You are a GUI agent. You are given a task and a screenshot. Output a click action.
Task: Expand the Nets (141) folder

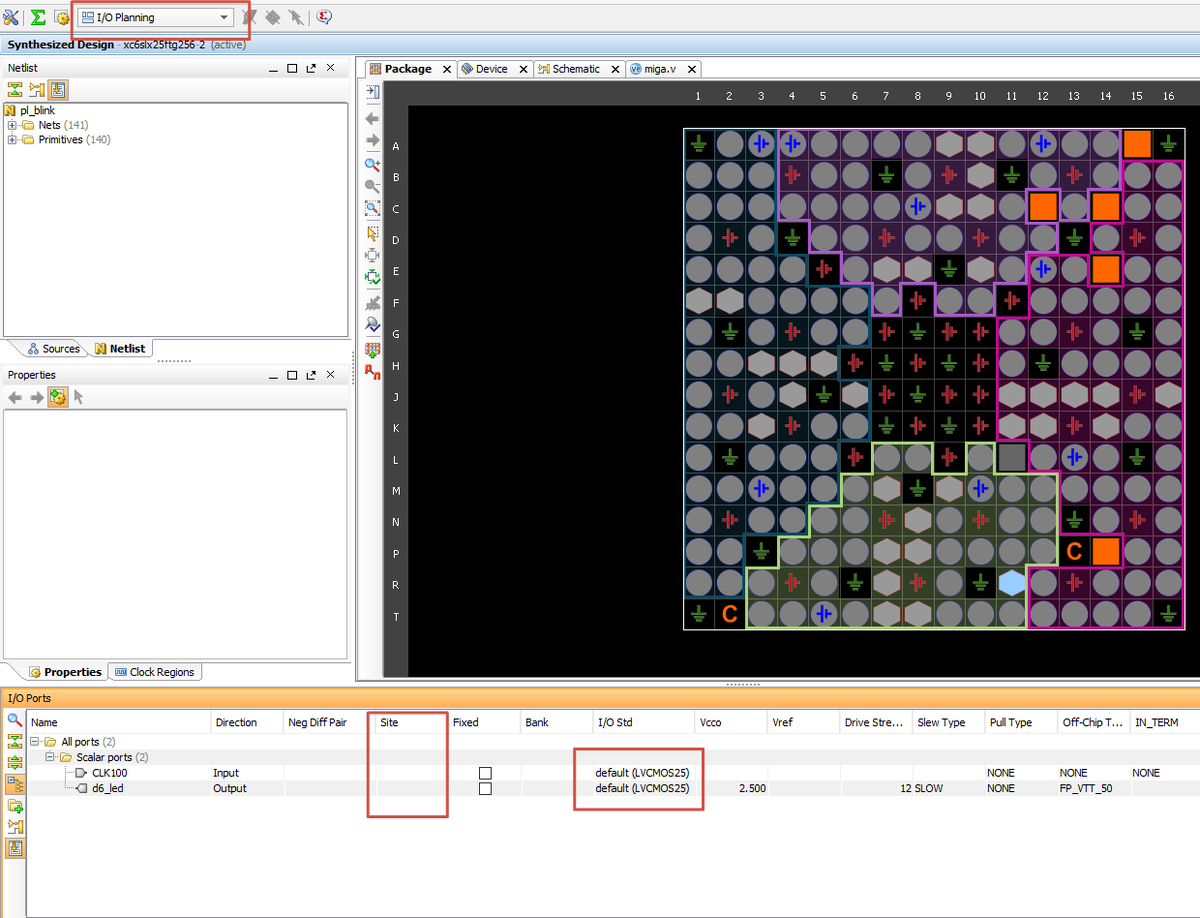coord(12,125)
